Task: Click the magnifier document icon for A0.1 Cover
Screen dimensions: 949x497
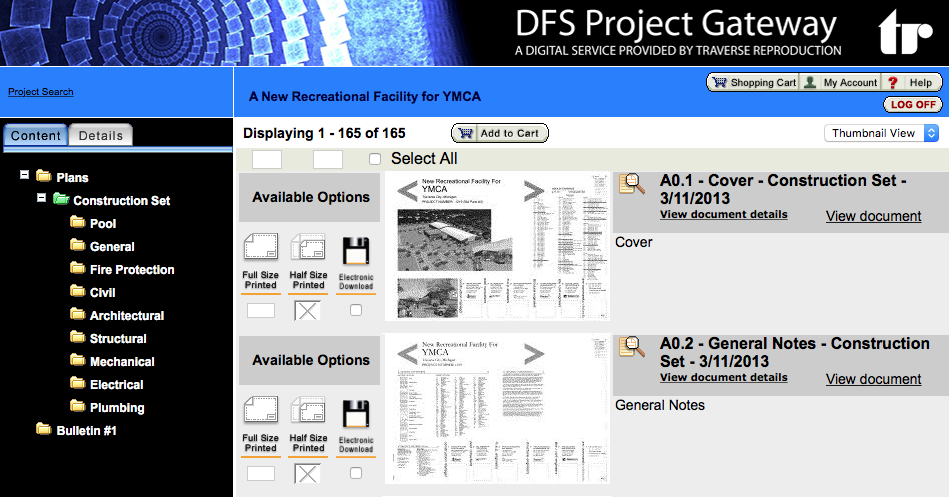Action: (632, 184)
